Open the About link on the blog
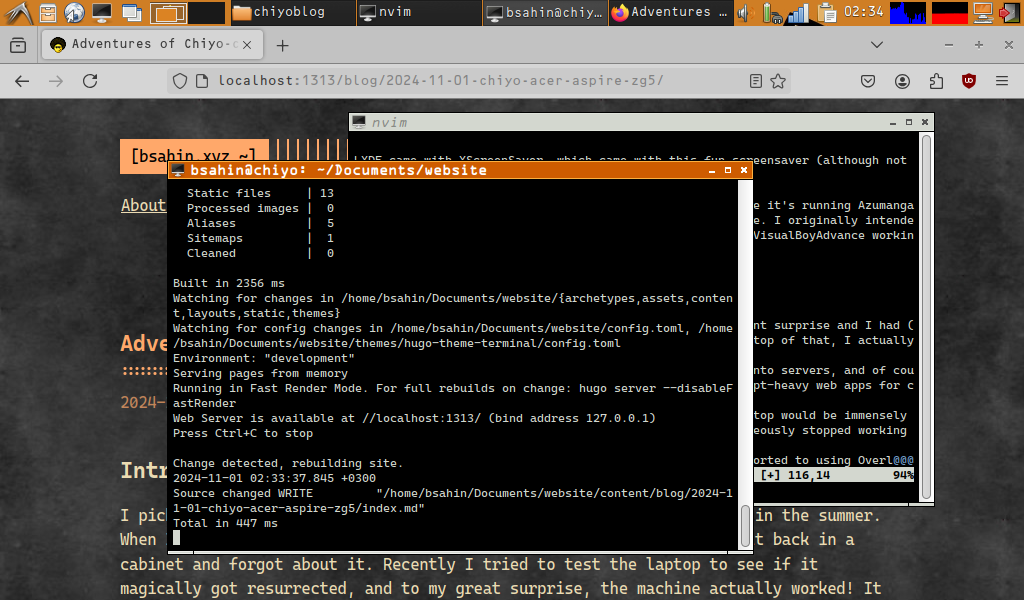This screenshot has height=600, width=1024. 144,205
